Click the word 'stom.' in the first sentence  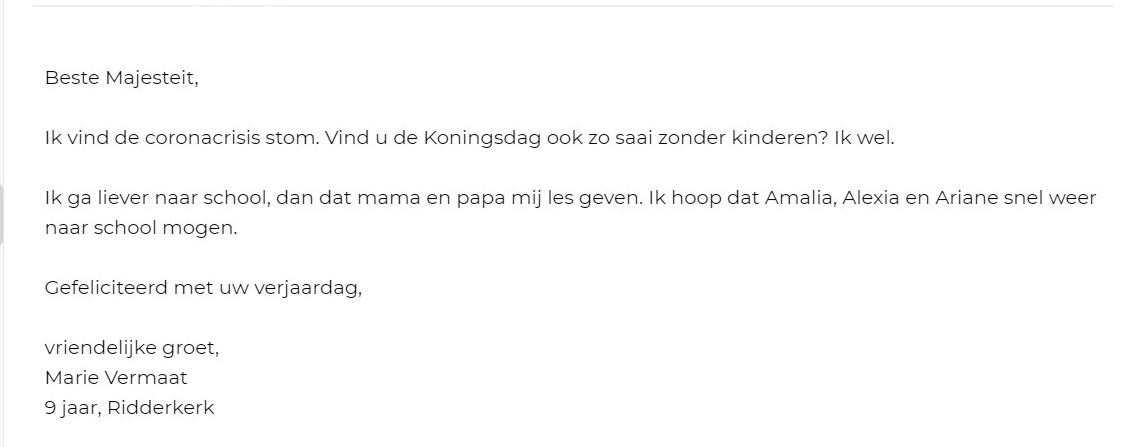click(291, 138)
